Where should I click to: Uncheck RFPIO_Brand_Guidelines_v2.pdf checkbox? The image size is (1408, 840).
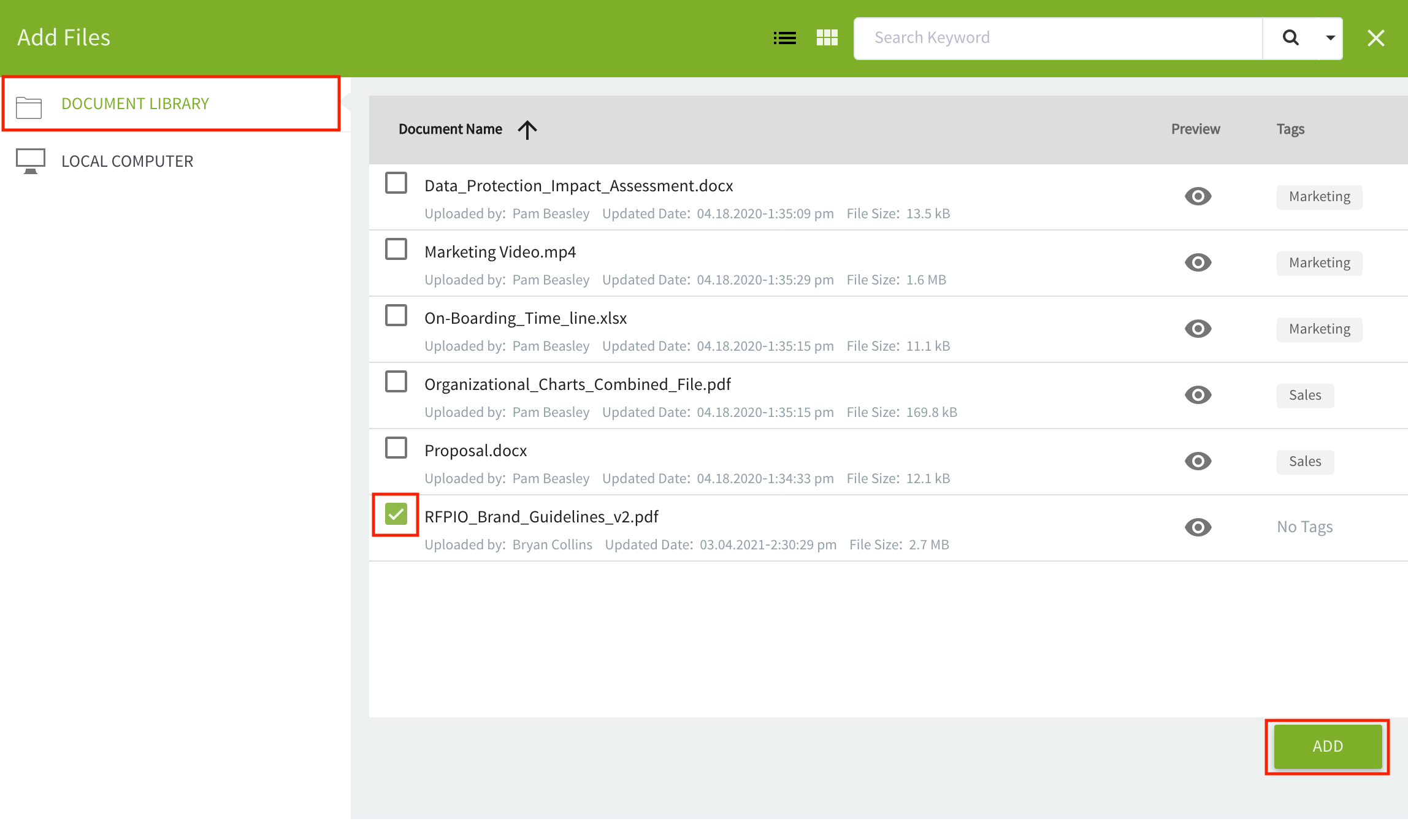click(x=396, y=514)
